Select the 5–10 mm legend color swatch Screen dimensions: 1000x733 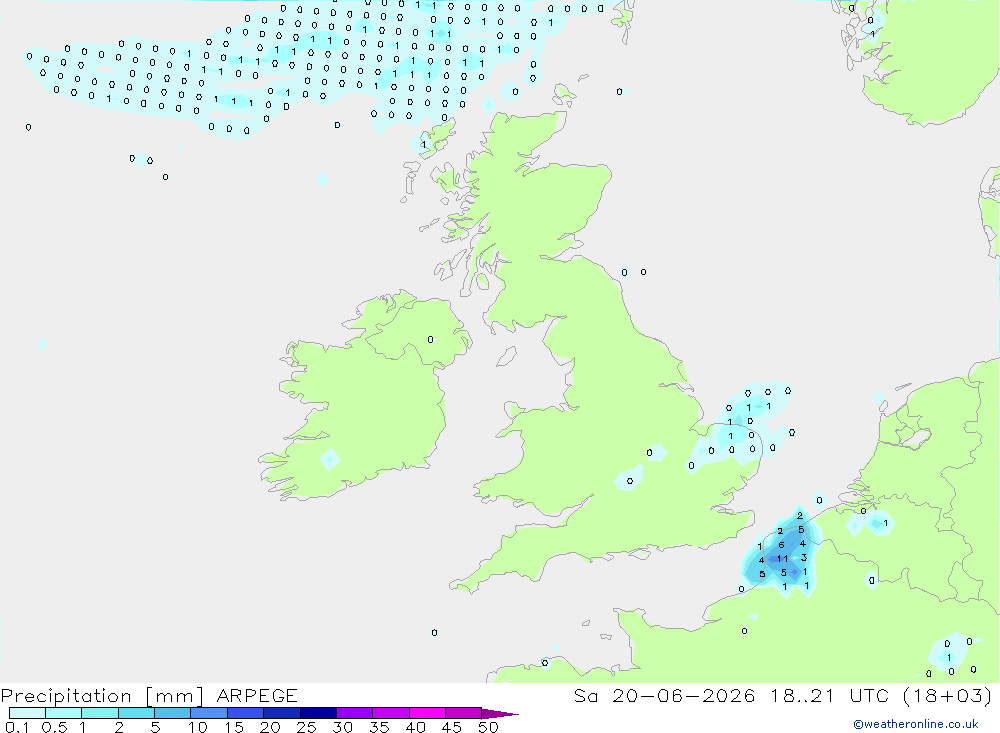tap(172, 713)
